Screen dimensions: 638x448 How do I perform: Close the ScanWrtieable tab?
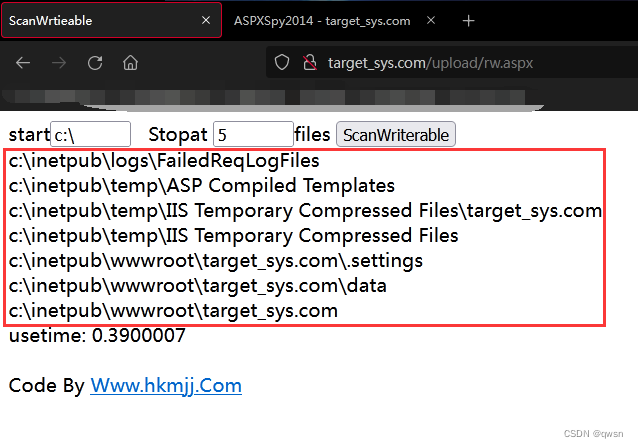(206, 20)
